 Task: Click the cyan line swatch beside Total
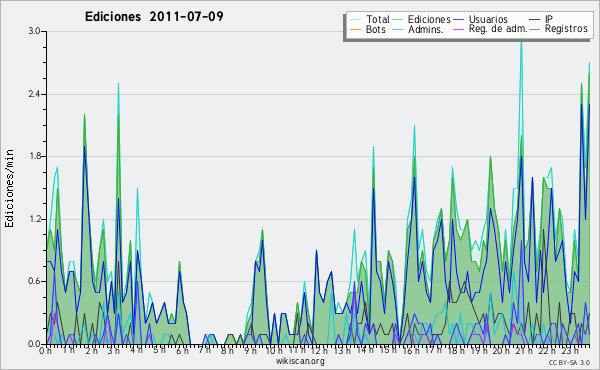coord(355,20)
